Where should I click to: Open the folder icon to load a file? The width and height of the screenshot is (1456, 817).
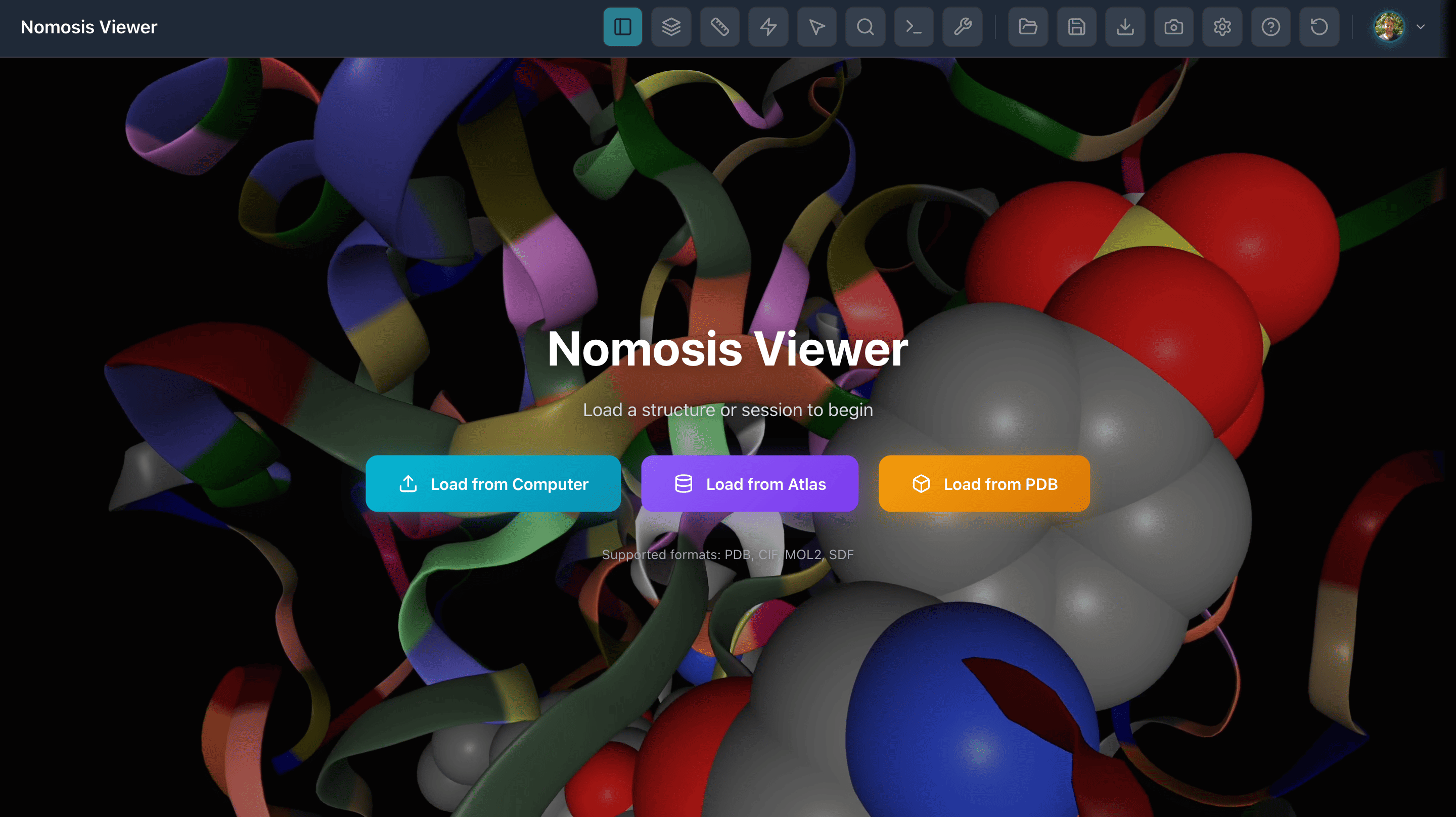point(1028,27)
